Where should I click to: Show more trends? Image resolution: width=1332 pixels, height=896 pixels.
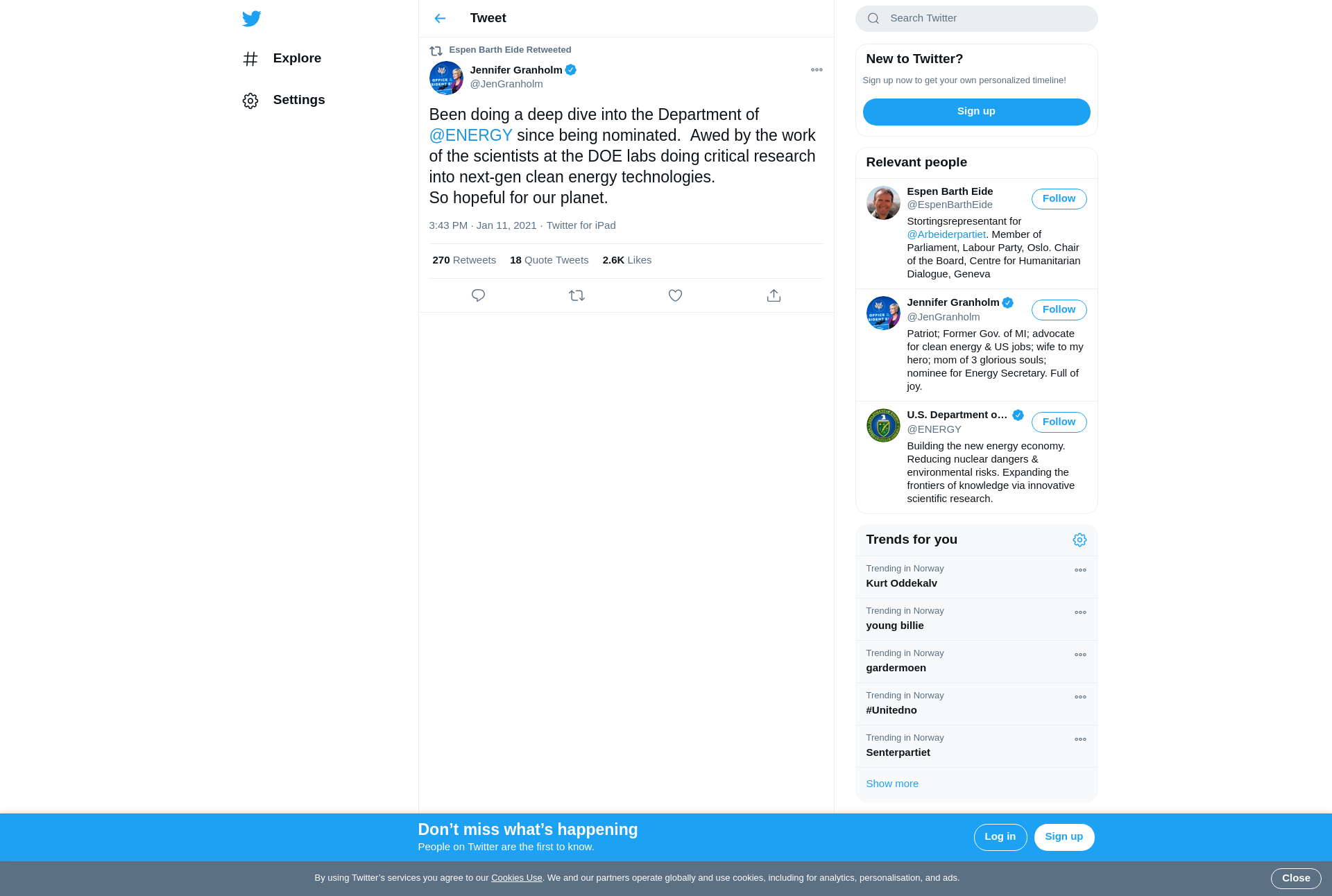click(x=891, y=784)
